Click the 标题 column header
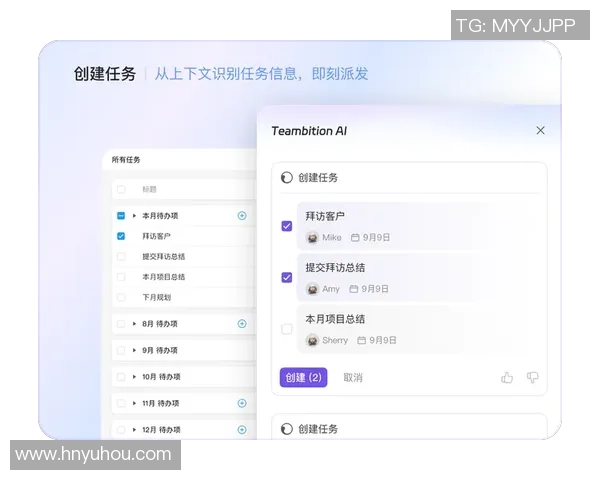This screenshot has height=480, width=600. tap(149, 189)
